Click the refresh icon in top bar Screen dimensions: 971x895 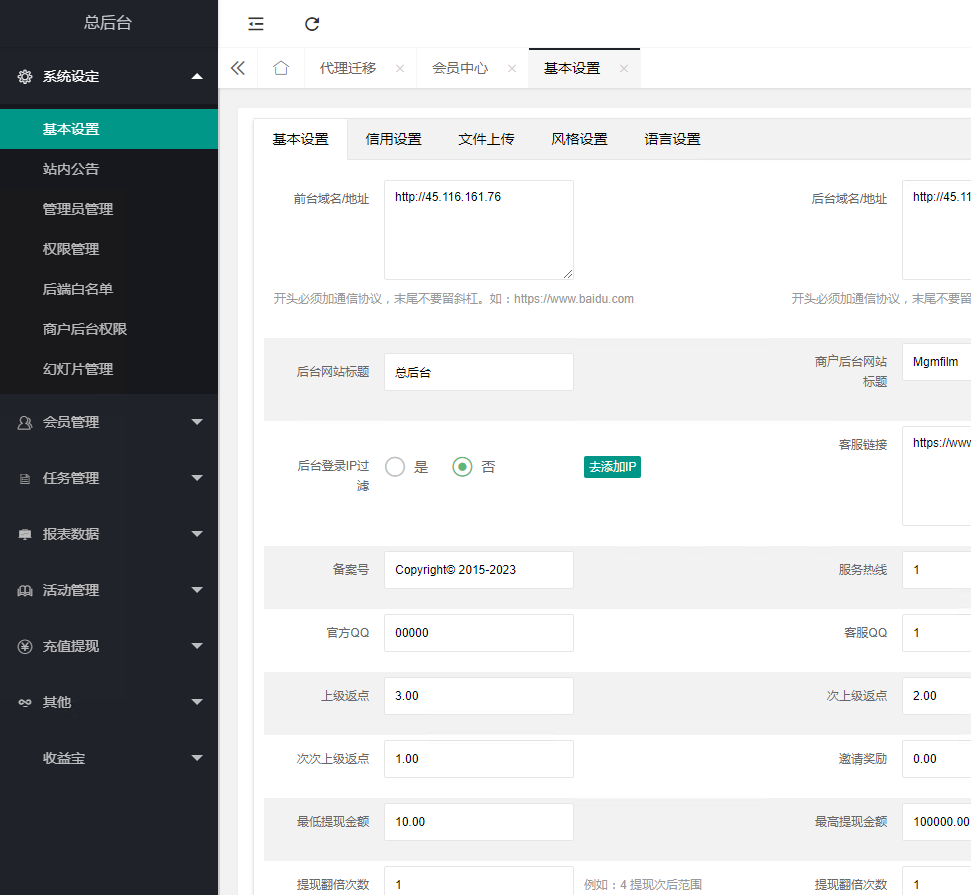coord(312,24)
